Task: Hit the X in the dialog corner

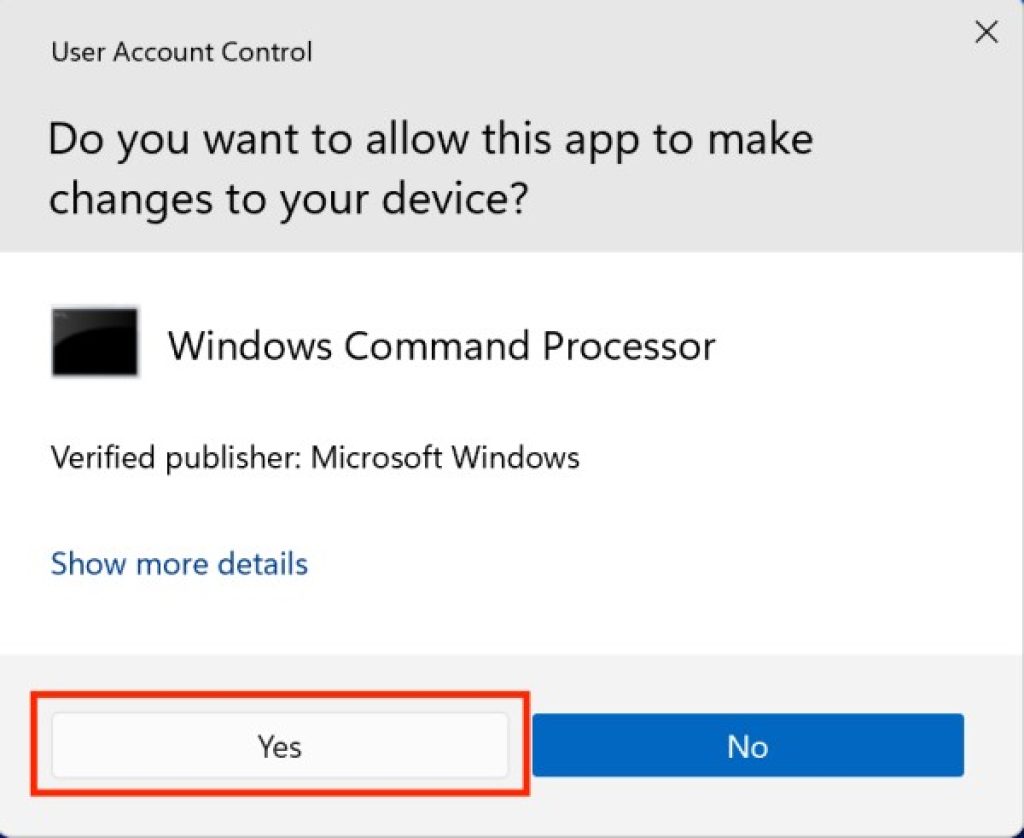Action: pyautogui.click(x=986, y=33)
